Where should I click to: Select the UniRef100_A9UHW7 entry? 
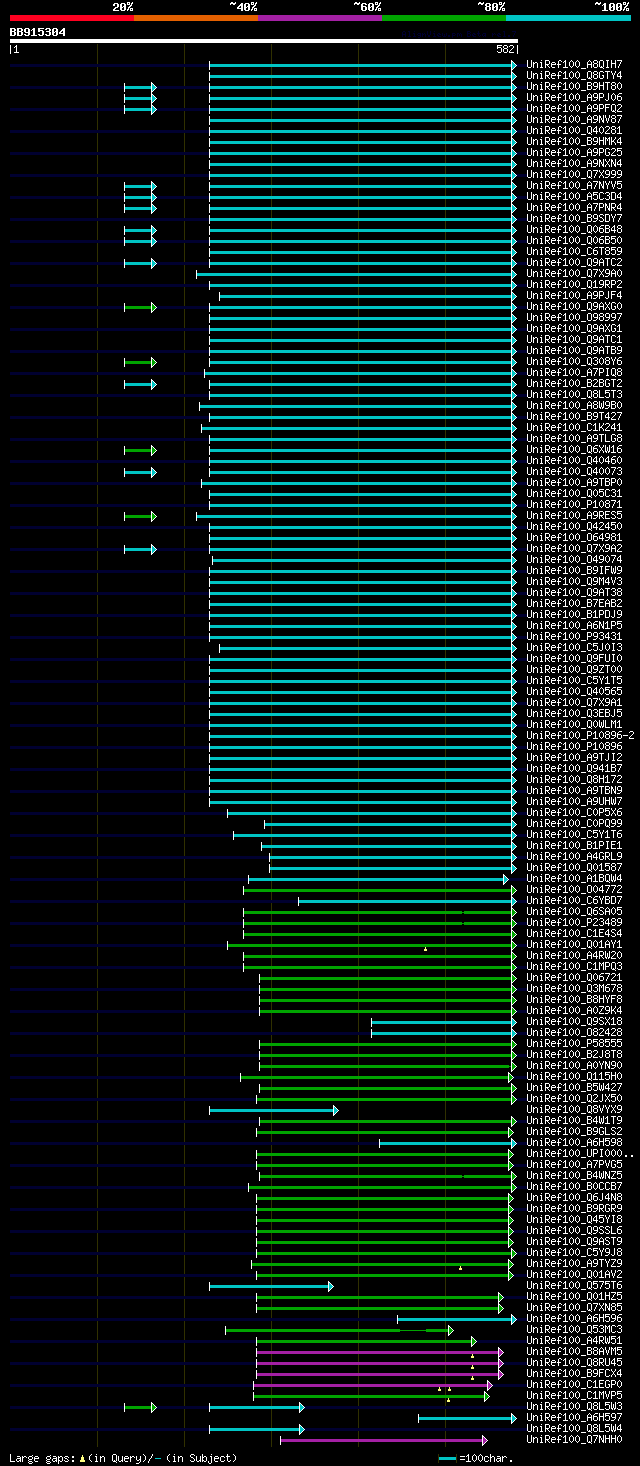coord(574,801)
